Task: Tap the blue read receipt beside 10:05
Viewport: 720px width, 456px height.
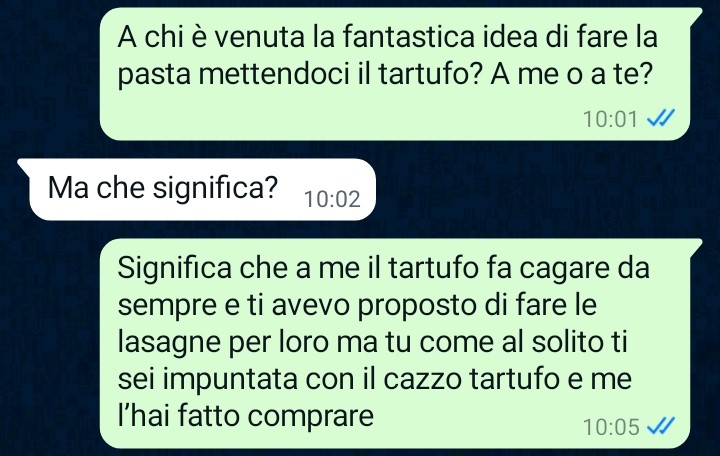Action: click(661, 426)
